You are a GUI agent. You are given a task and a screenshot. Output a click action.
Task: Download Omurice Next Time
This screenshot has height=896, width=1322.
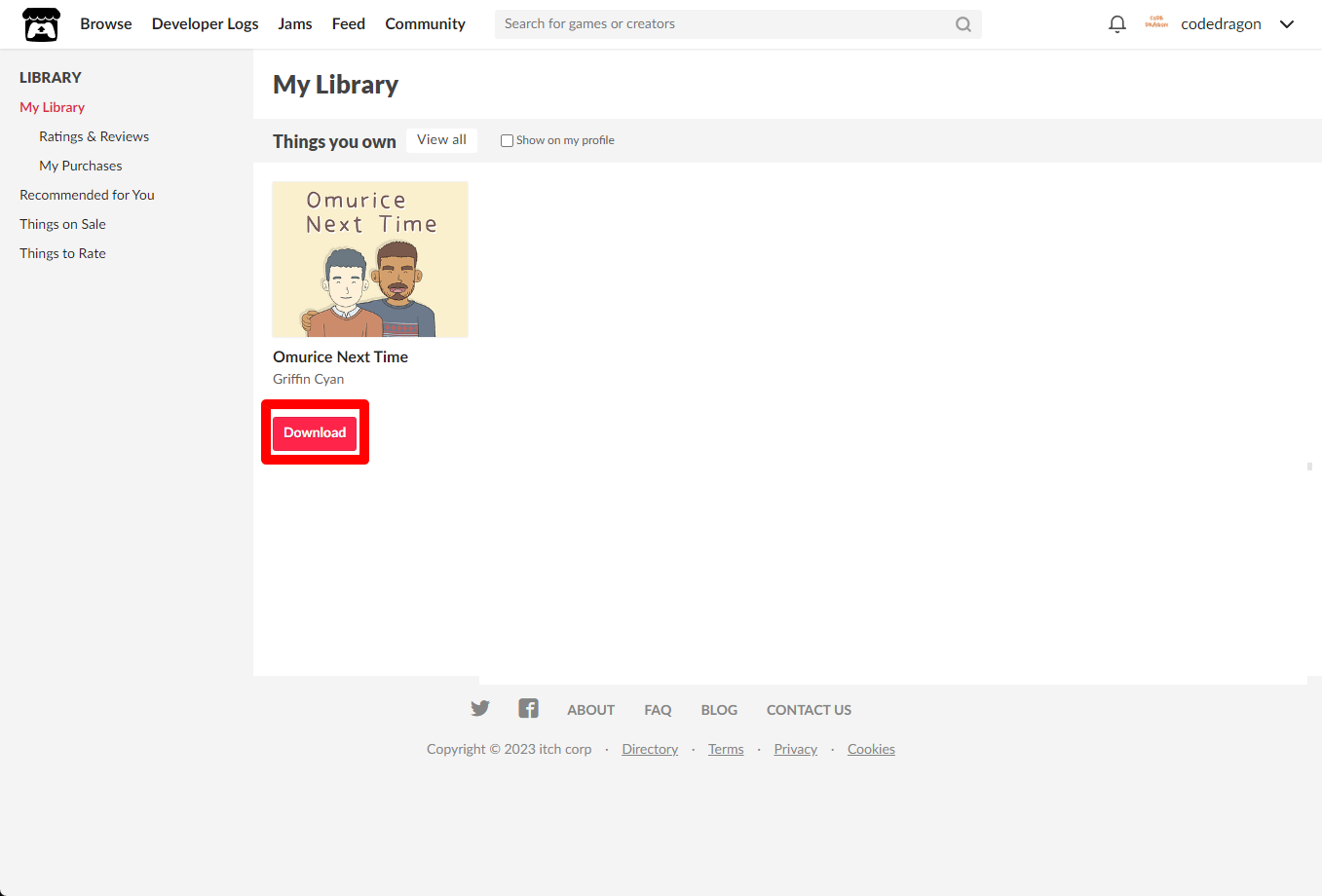315,432
